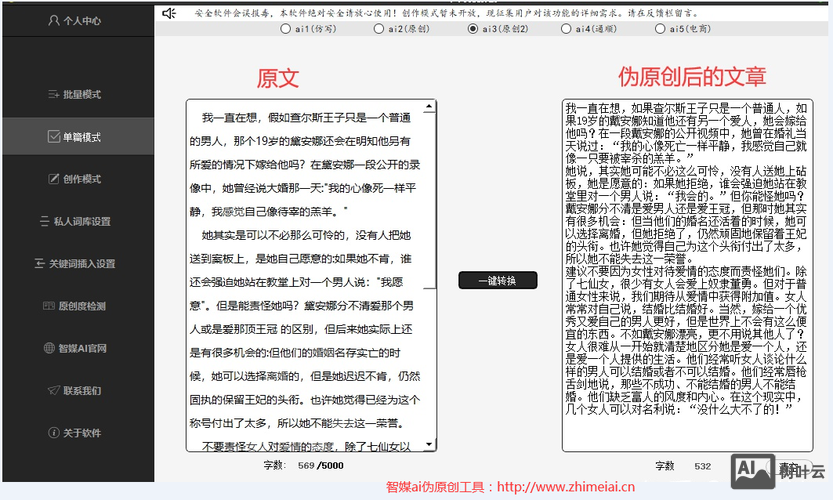The width and height of the screenshot is (833, 500).
Task: Choose the ai4(通顺) radio option
Action: 566,29
